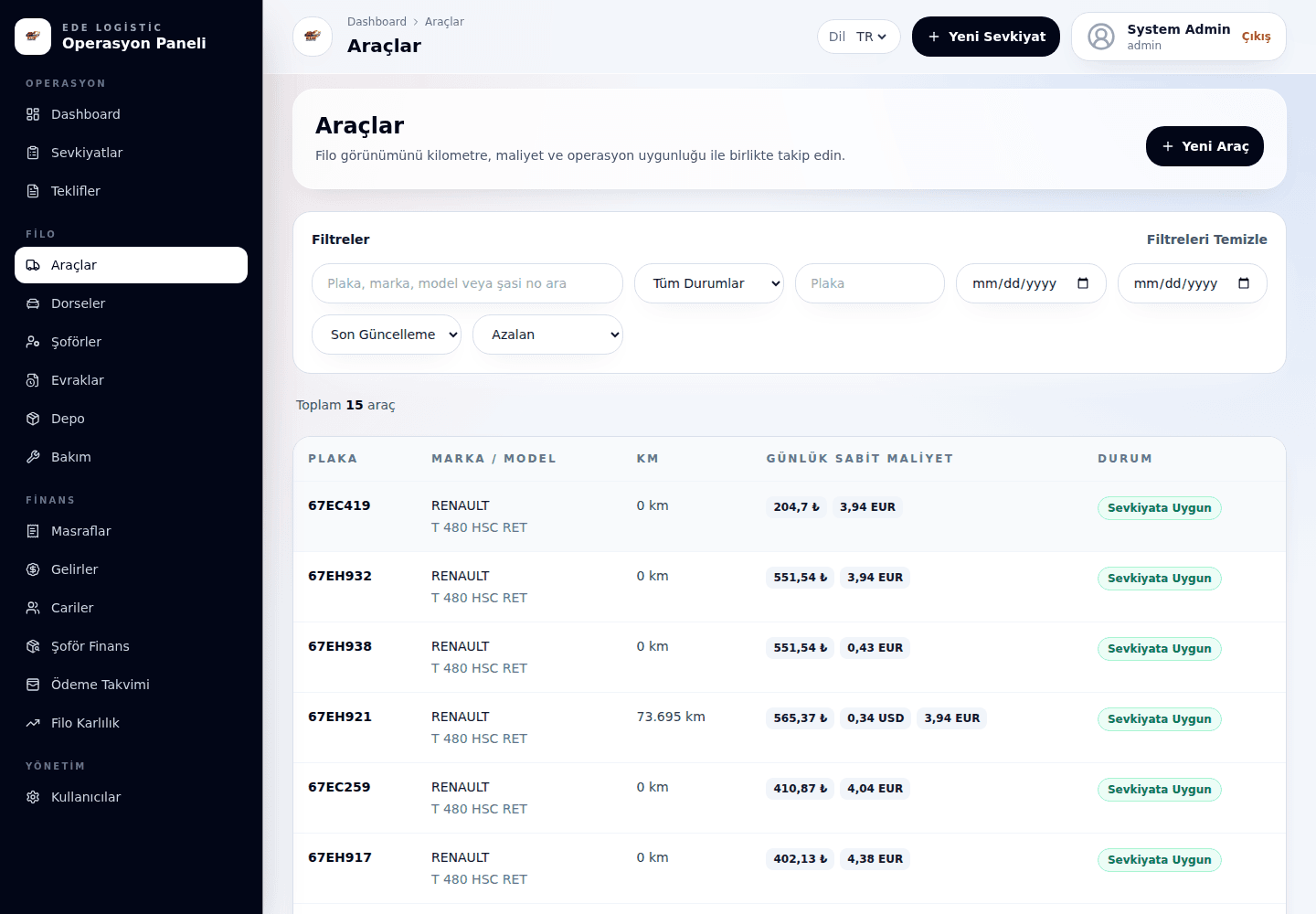The height and width of the screenshot is (914, 1316).
Task: Open Sevkiyatlar menu item label
Action: 87,153
